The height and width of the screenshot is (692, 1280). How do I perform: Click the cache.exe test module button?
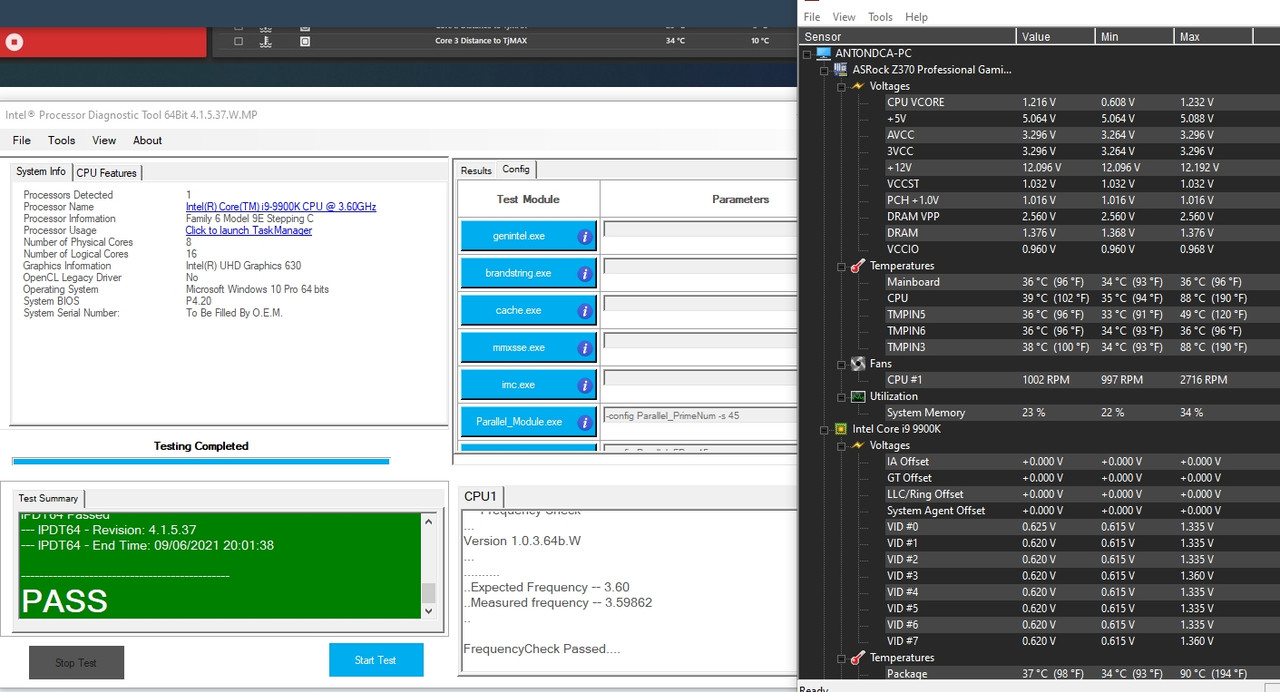point(528,310)
